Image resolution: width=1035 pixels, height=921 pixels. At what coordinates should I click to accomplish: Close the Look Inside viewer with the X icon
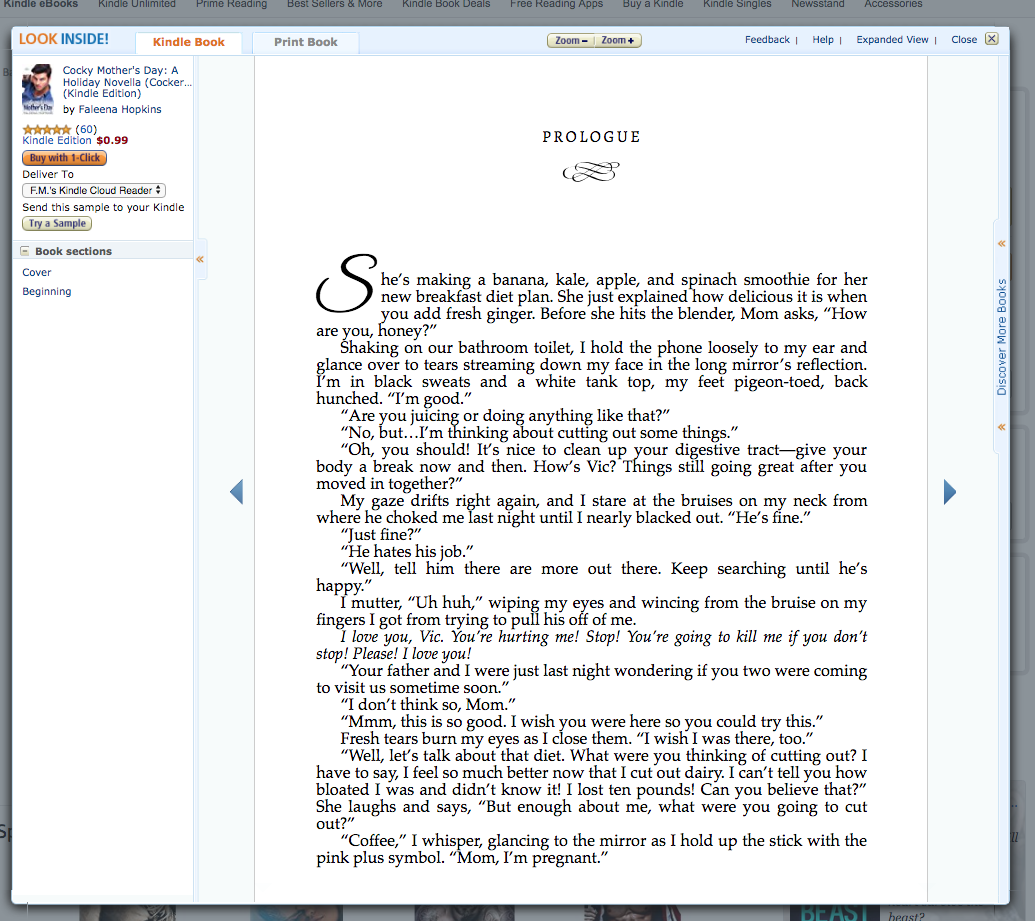(991, 39)
